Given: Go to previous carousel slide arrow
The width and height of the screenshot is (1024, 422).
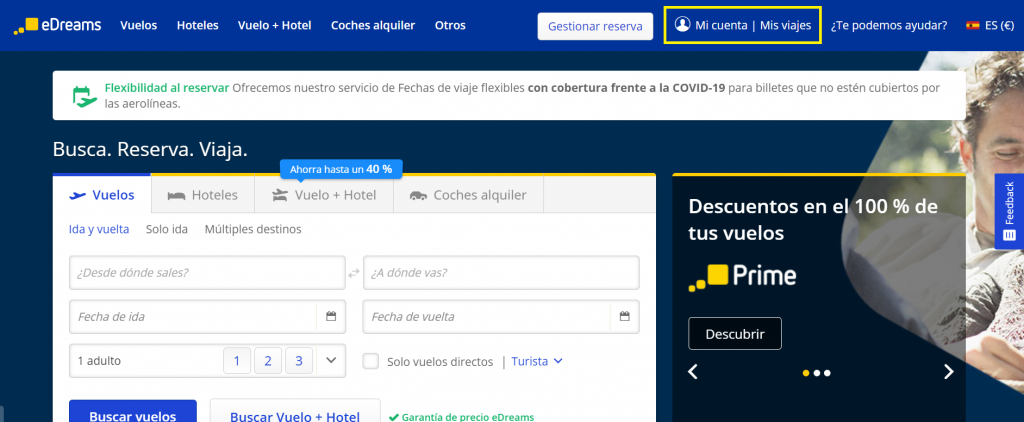Looking at the screenshot, I should coord(693,372).
